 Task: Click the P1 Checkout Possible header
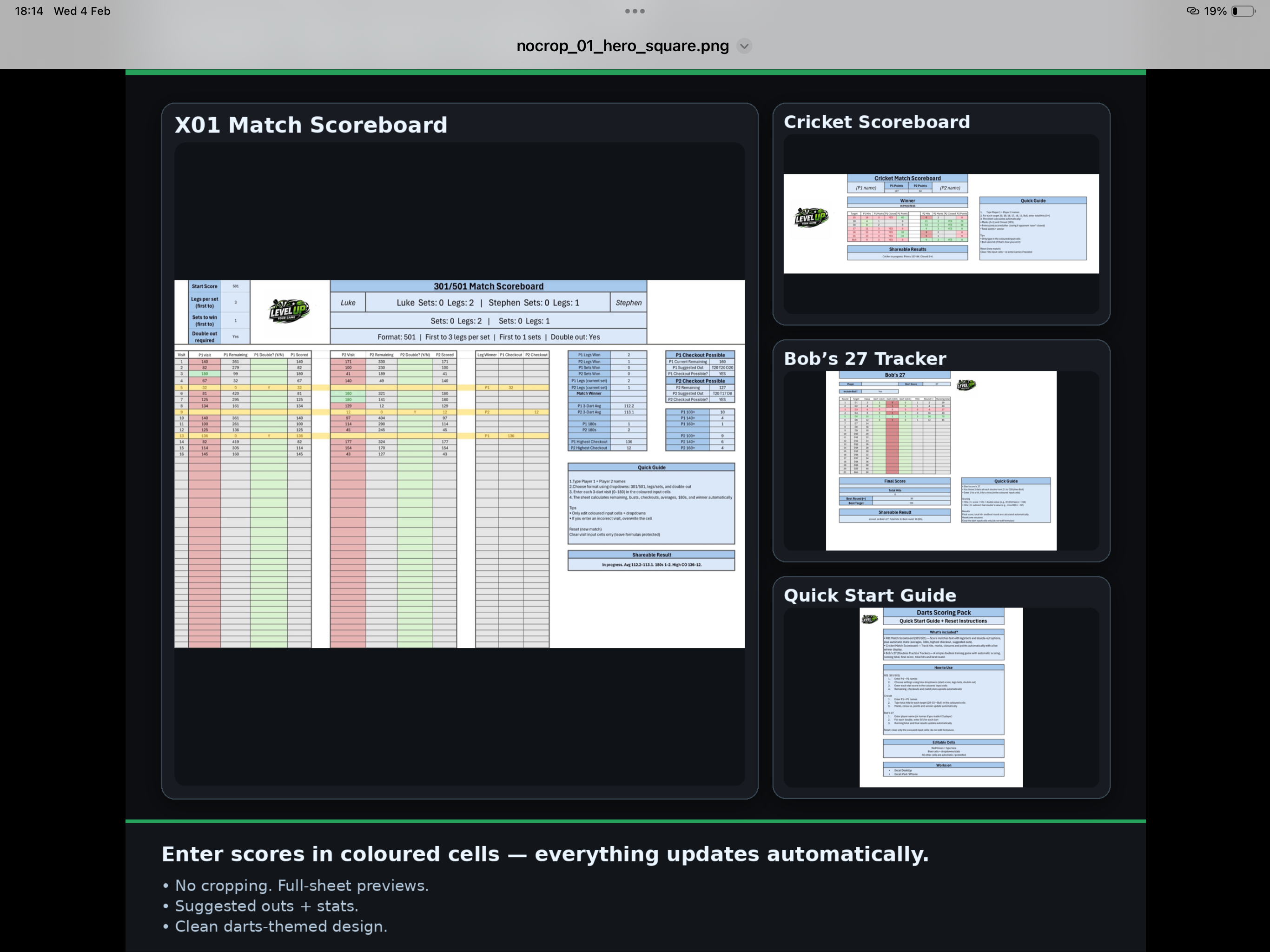[700, 355]
